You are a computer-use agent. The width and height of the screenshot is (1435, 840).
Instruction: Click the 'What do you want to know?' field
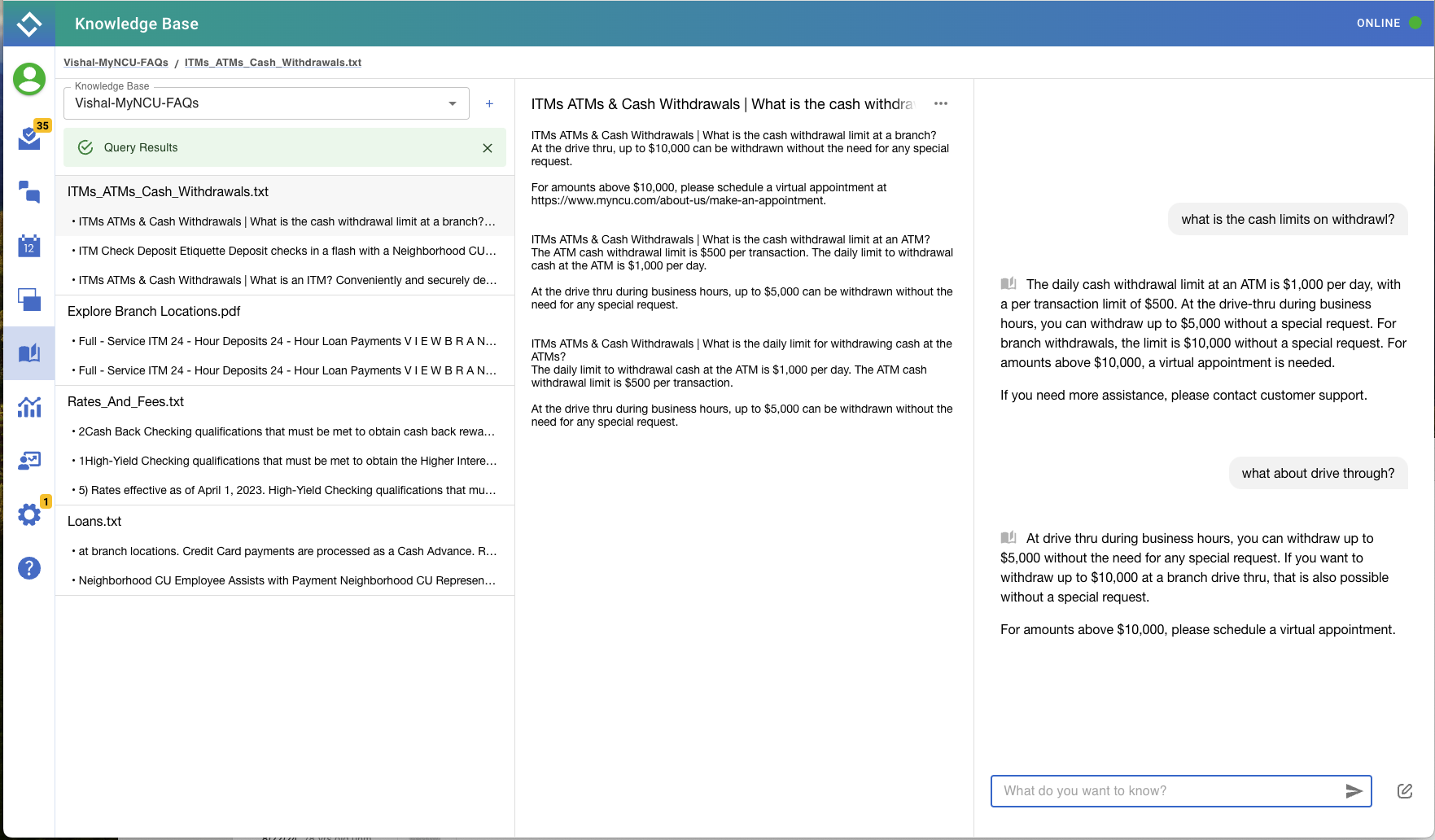tap(1164, 791)
